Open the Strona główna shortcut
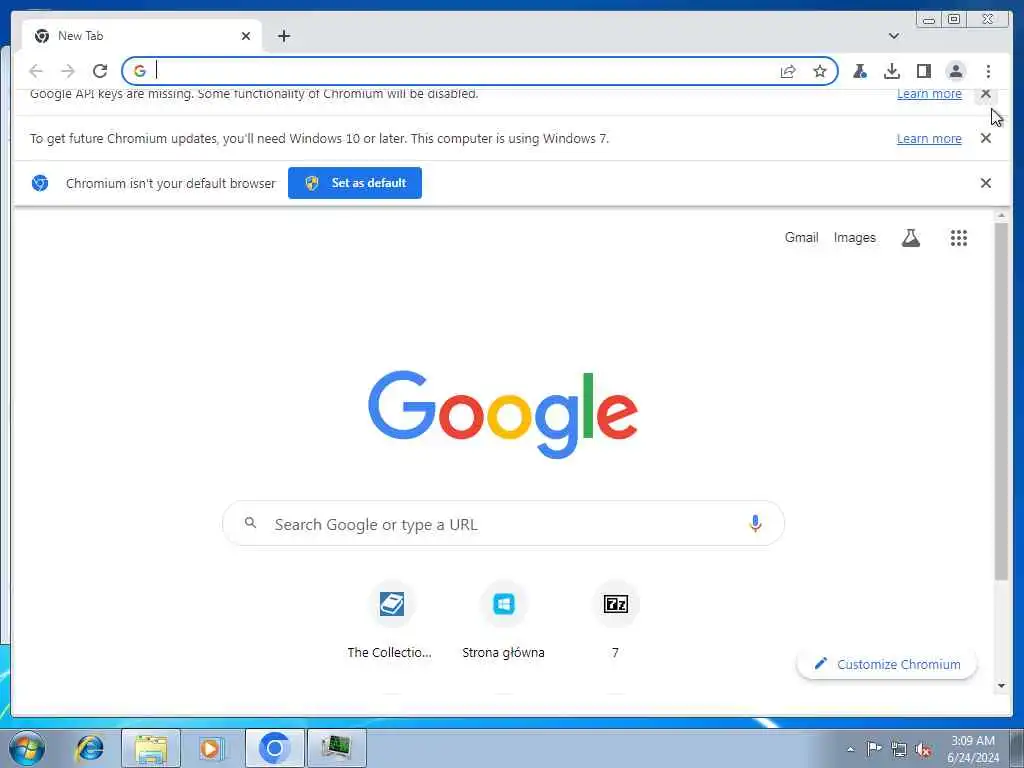The width and height of the screenshot is (1024, 768). [503, 622]
